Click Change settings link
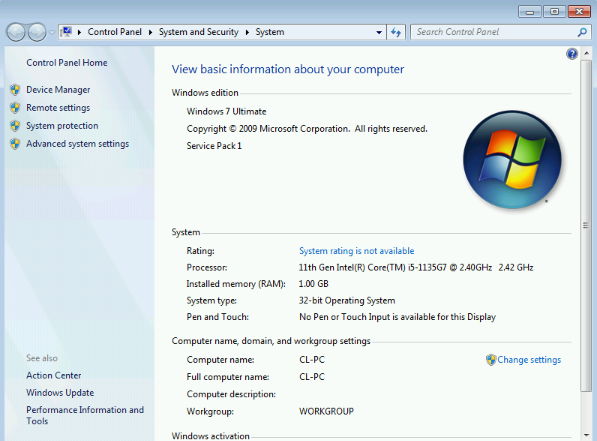597x441 pixels. (x=529, y=360)
